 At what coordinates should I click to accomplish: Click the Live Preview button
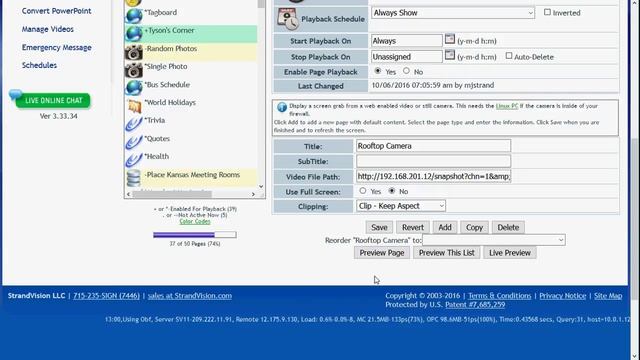[510, 253]
